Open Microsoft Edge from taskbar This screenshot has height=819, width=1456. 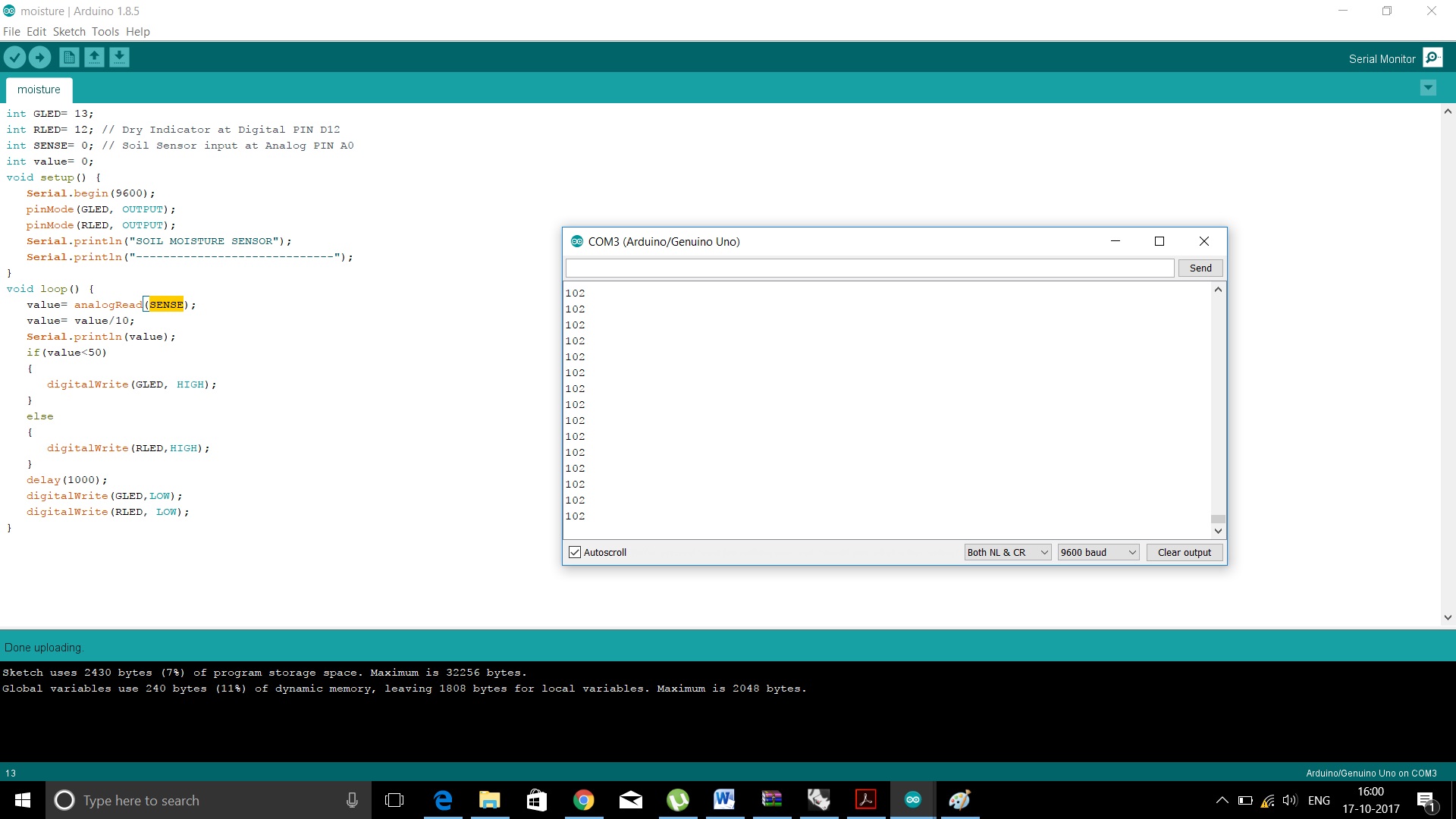click(443, 800)
